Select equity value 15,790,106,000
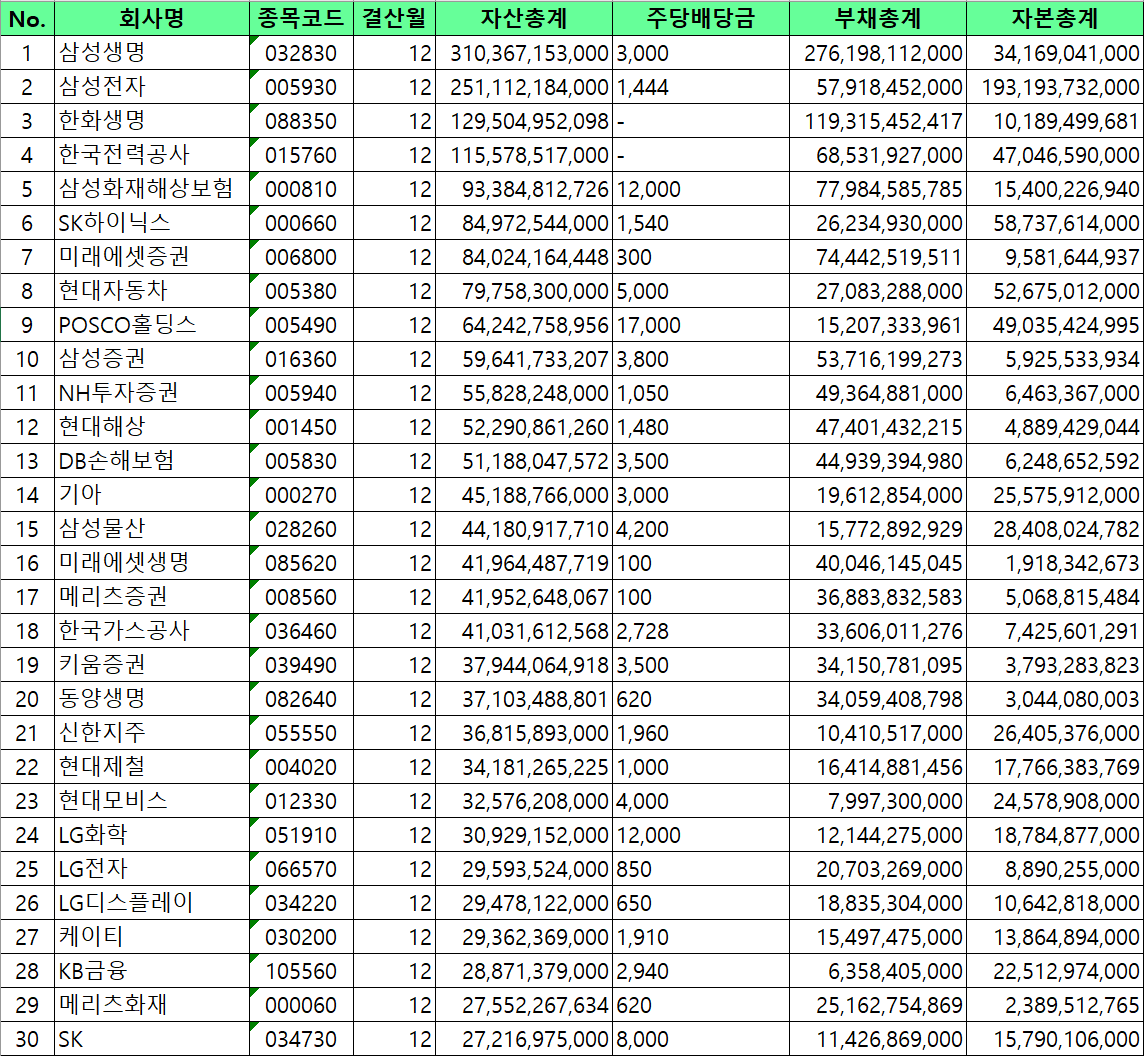Viewport: 1144px width, 1056px height. pyautogui.click(x=1055, y=1039)
